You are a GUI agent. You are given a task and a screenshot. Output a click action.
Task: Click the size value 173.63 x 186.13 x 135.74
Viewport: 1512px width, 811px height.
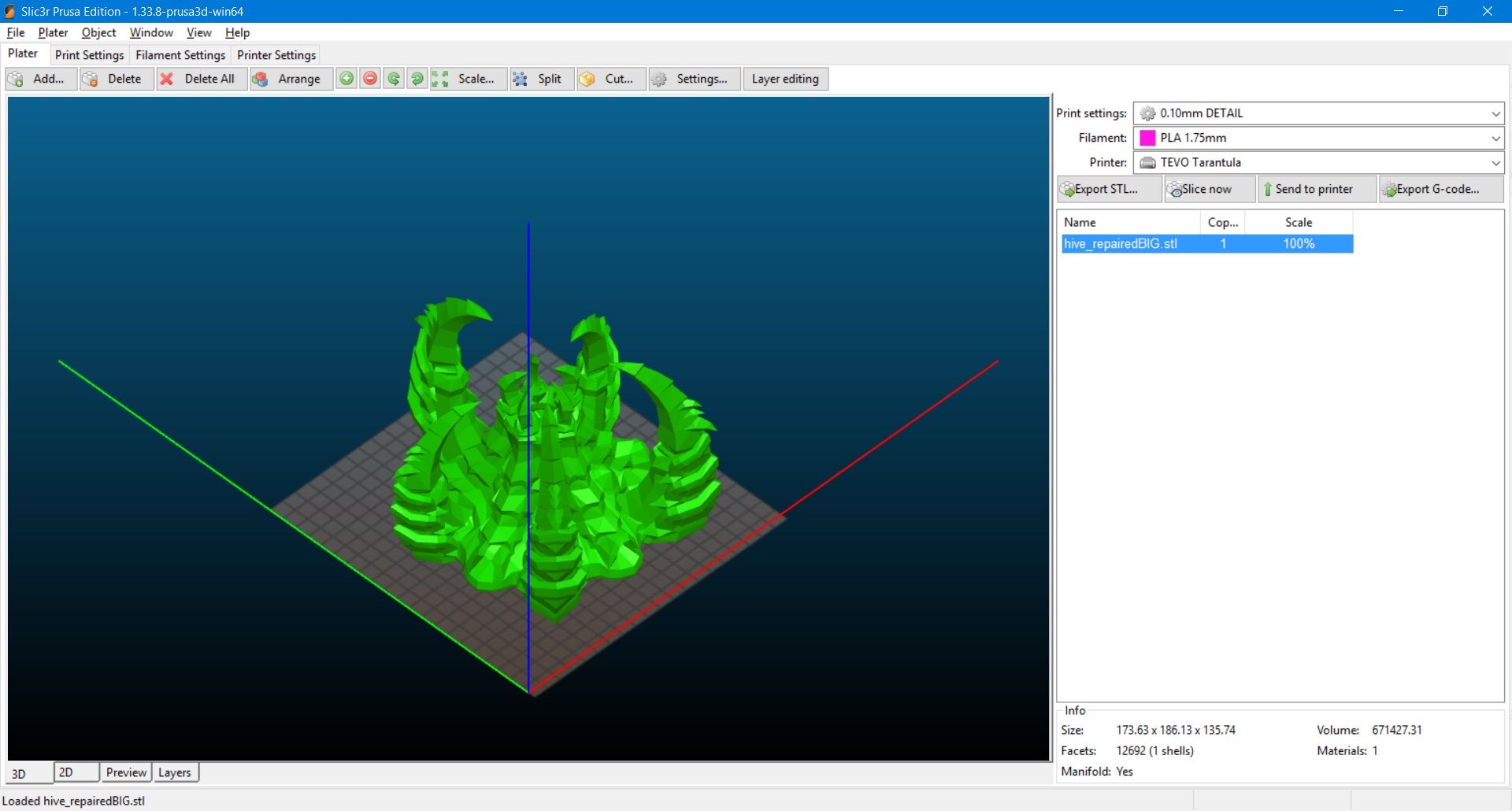click(1176, 730)
